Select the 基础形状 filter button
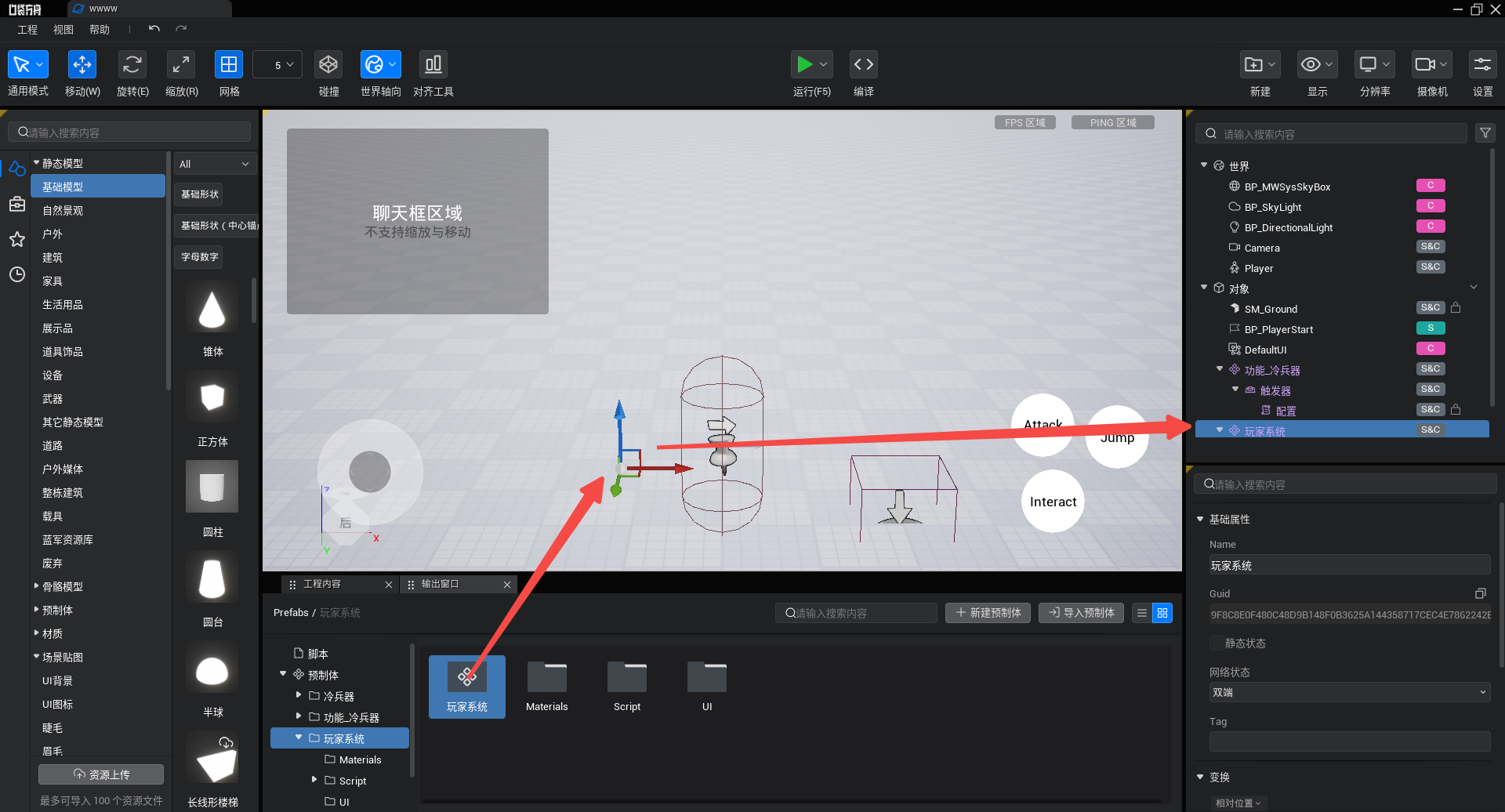This screenshot has height=812, width=1505. (199, 194)
